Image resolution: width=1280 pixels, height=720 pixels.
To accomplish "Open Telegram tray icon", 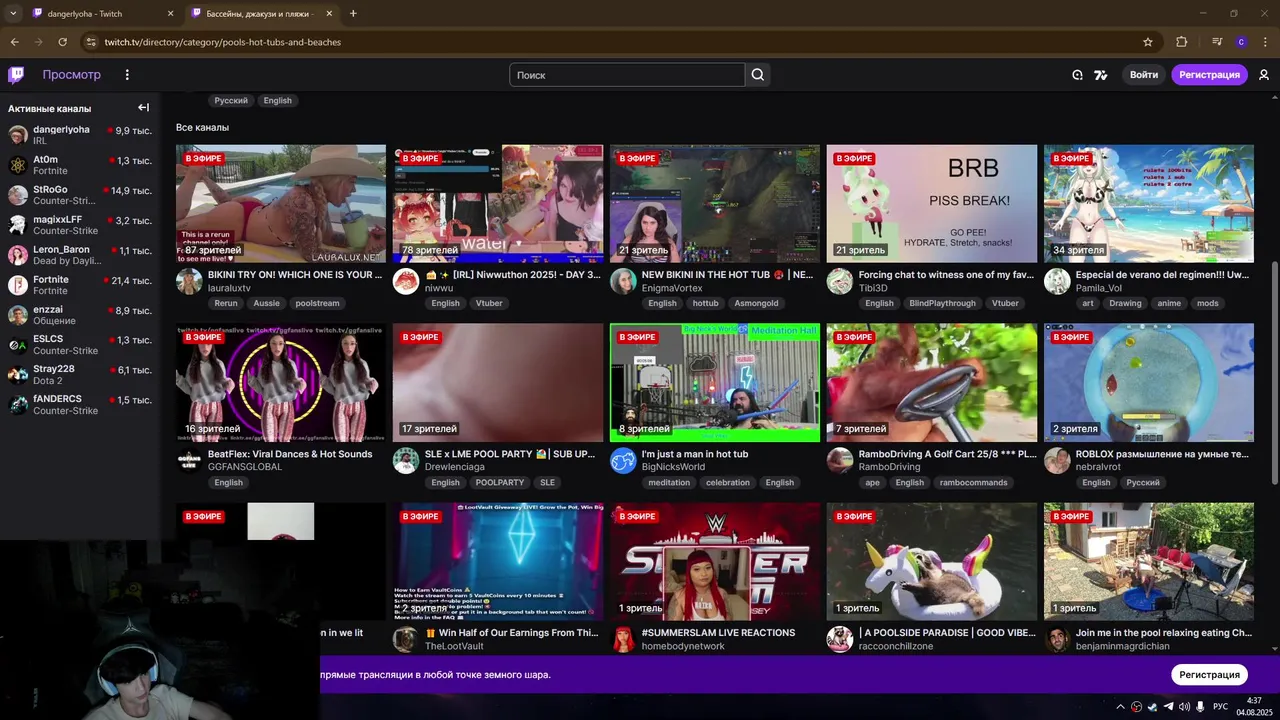I will 1168,706.
